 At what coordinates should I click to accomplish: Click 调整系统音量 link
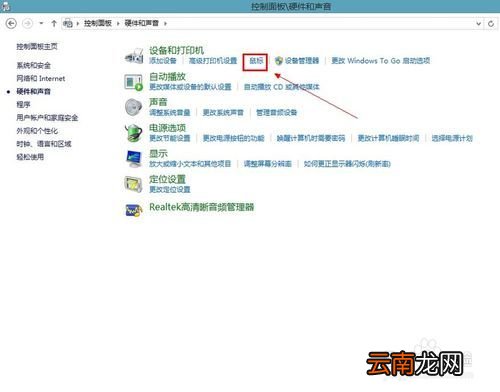(170, 113)
